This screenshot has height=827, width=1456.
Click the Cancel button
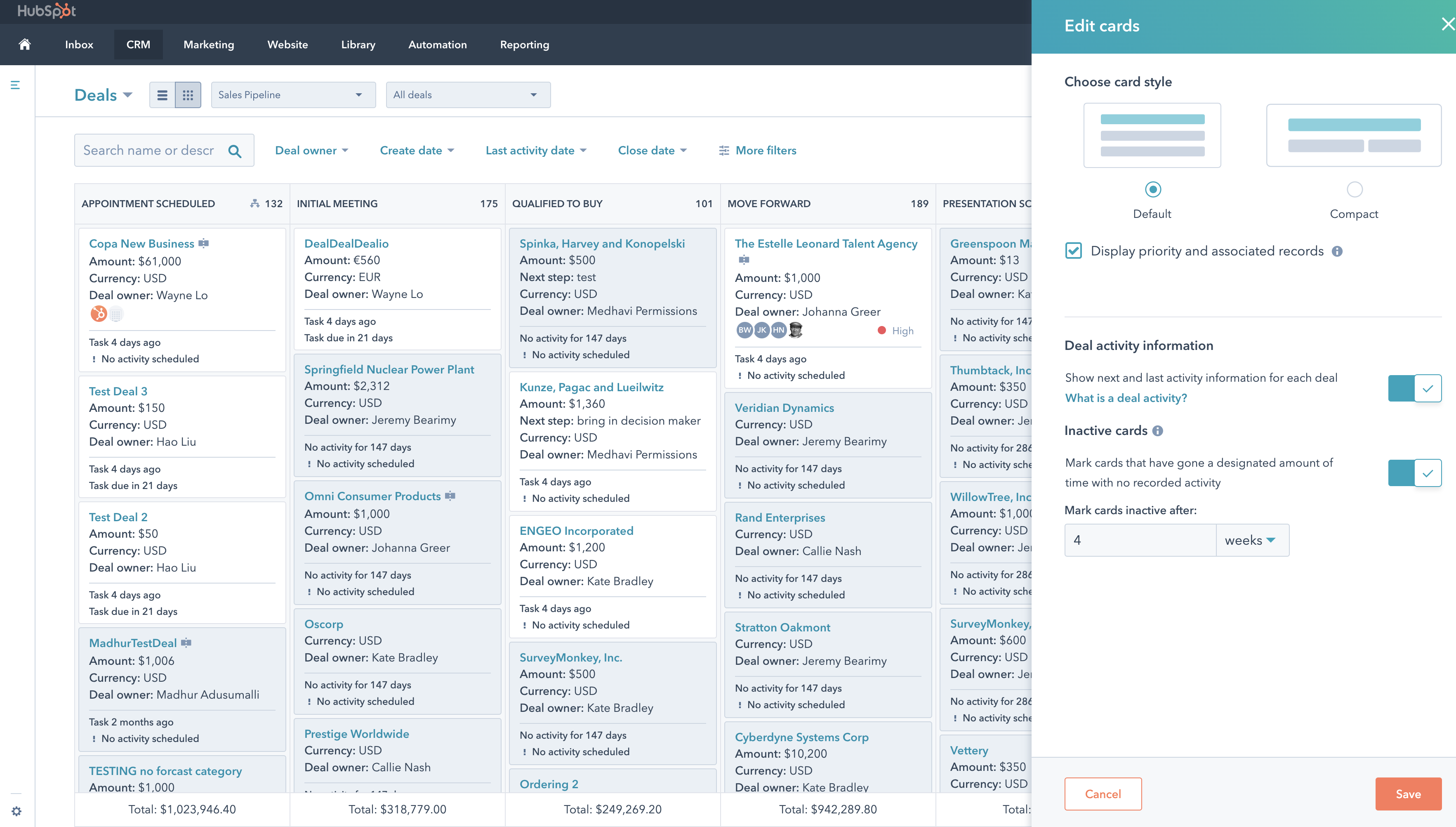pyautogui.click(x=1103, y=794)
